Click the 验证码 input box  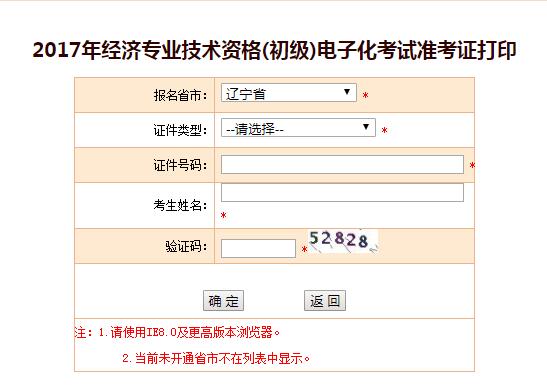258,248
